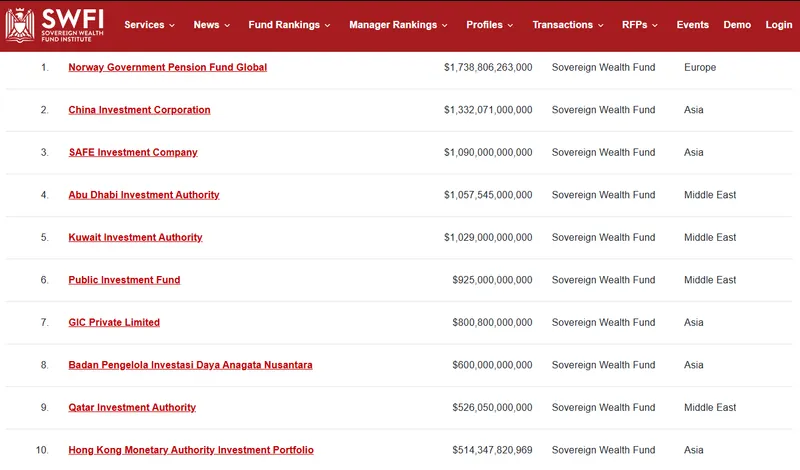800x470 pixels.
Task: Click Sovereign Wealth Fund type in GIC row
Action: pyautogui.click(x=603, y=323)
